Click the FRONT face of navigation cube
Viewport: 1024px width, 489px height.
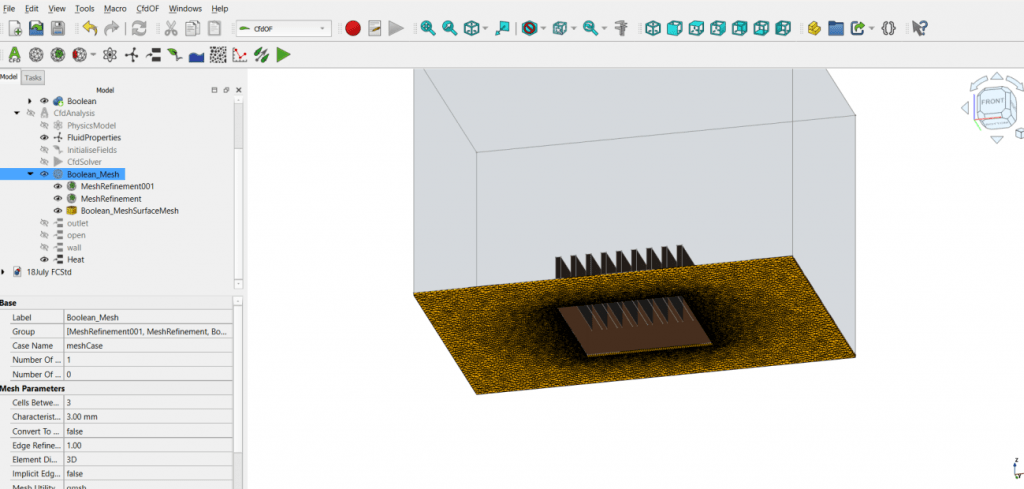[x=993, y=102]
